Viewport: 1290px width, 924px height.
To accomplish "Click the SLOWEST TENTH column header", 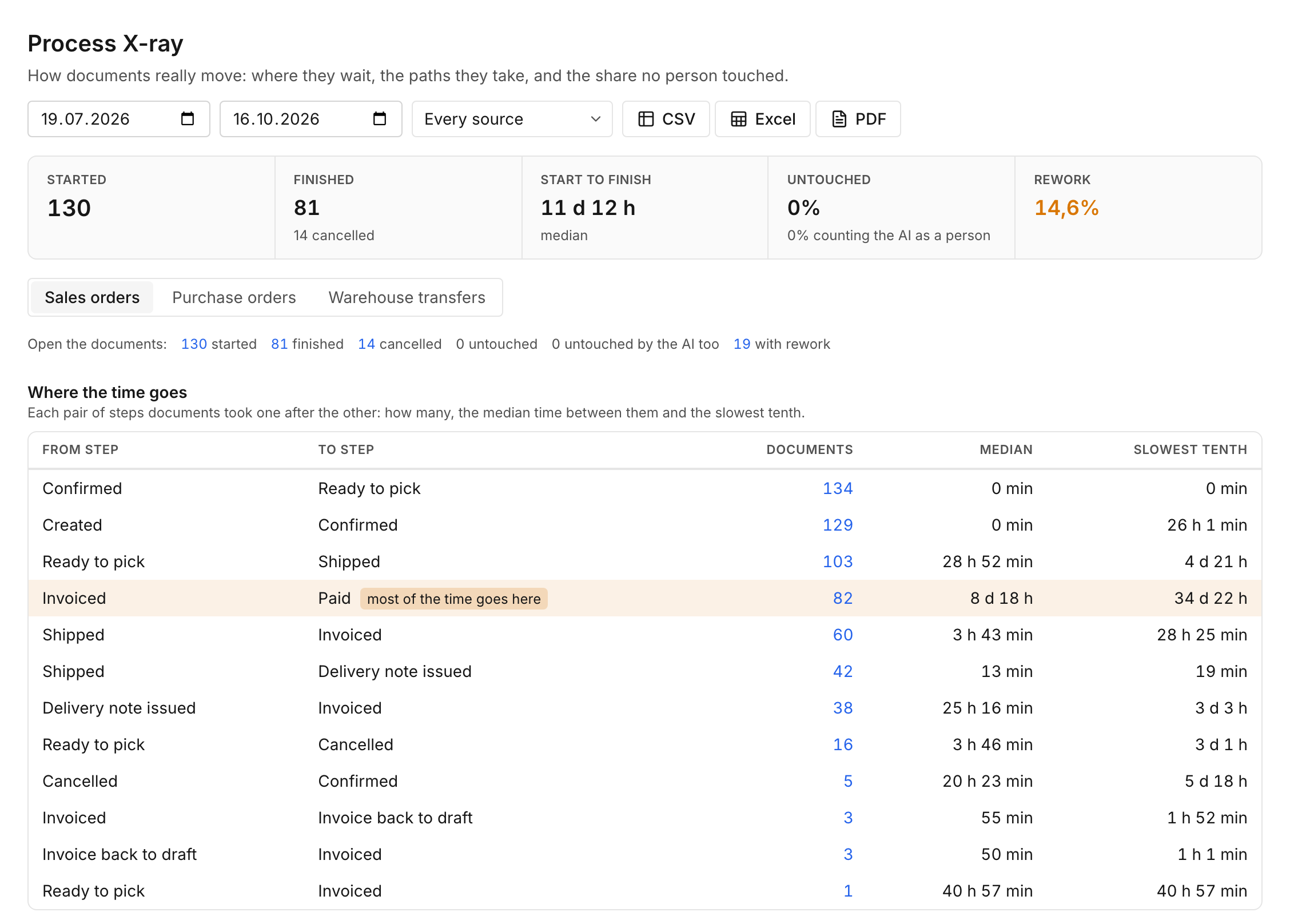I will coord(1191,449).
